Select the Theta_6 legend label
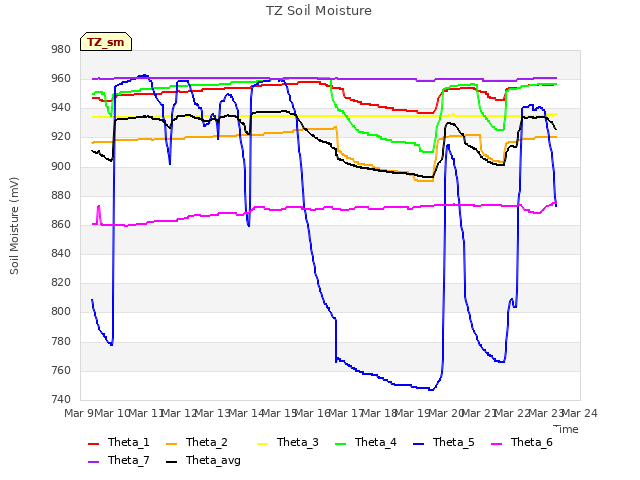640x480 pixels. [531, 442]
